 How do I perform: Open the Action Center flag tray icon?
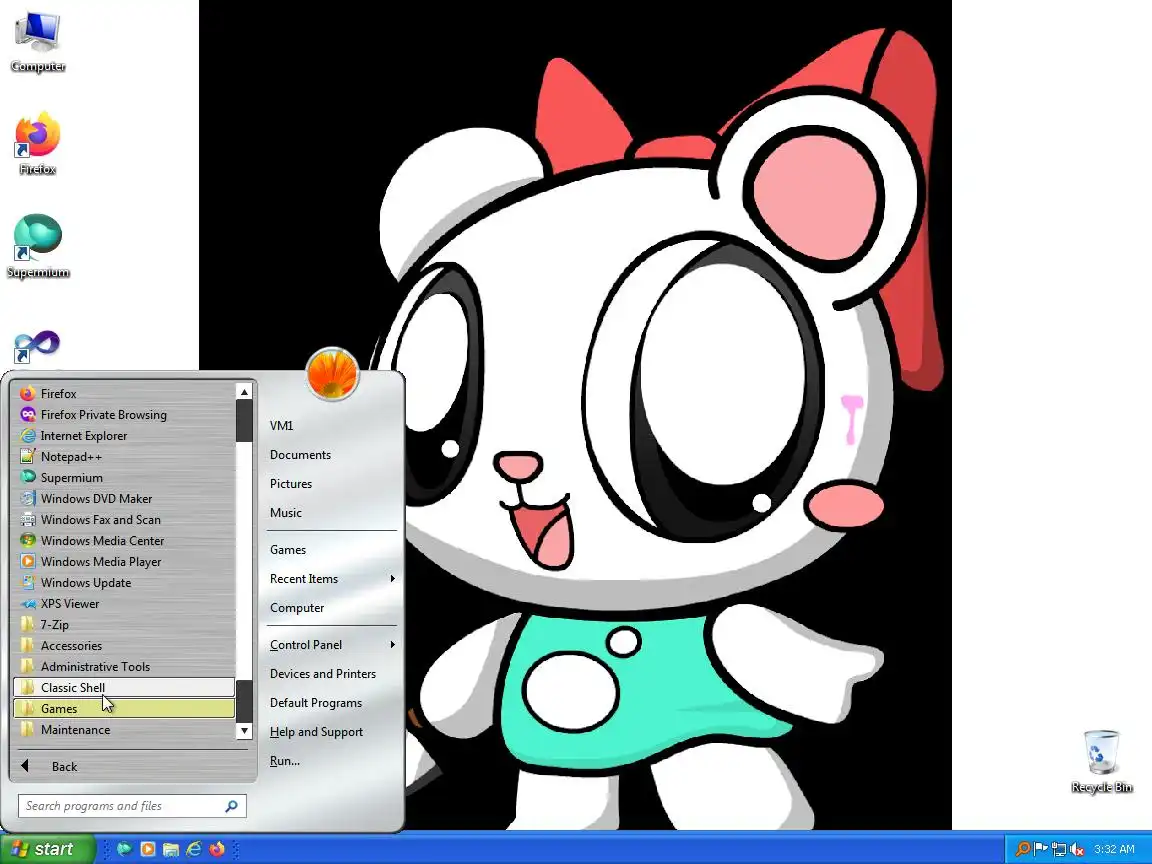pyautogui.click(x=1040, y=849)
